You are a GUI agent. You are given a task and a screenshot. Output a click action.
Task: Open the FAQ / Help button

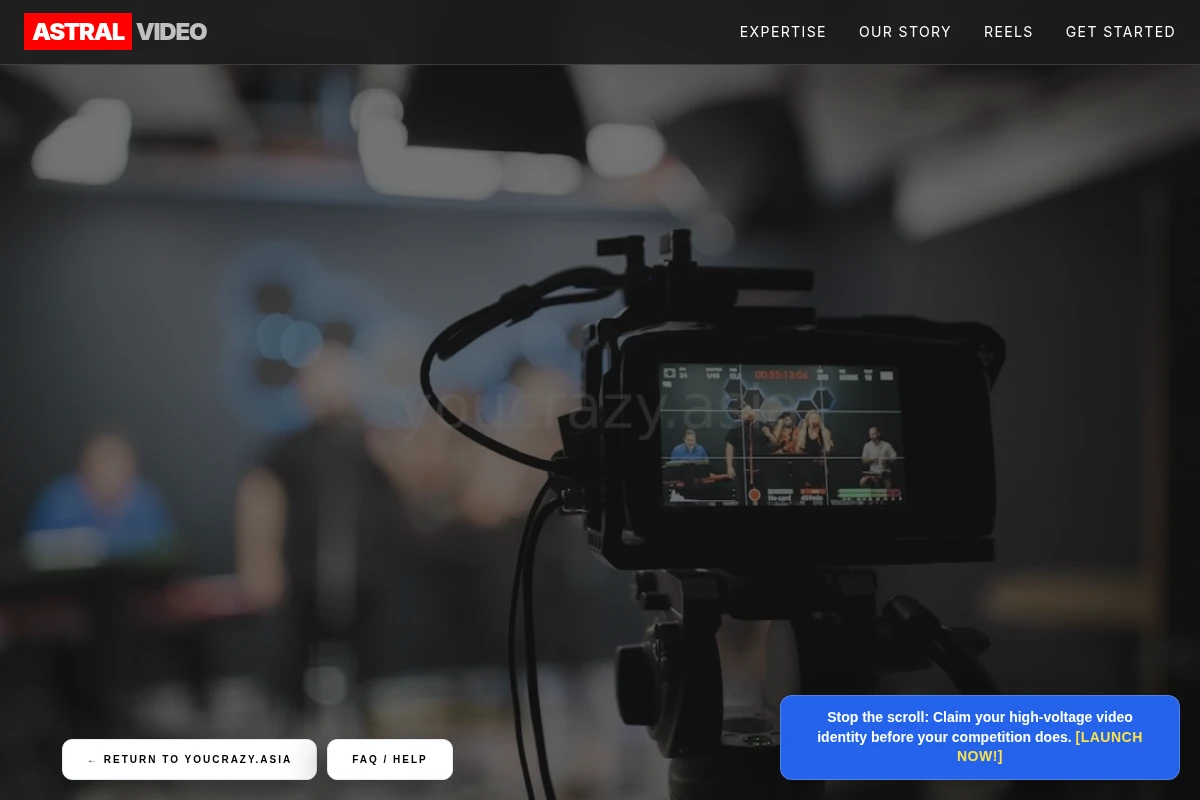click(390, 759)
